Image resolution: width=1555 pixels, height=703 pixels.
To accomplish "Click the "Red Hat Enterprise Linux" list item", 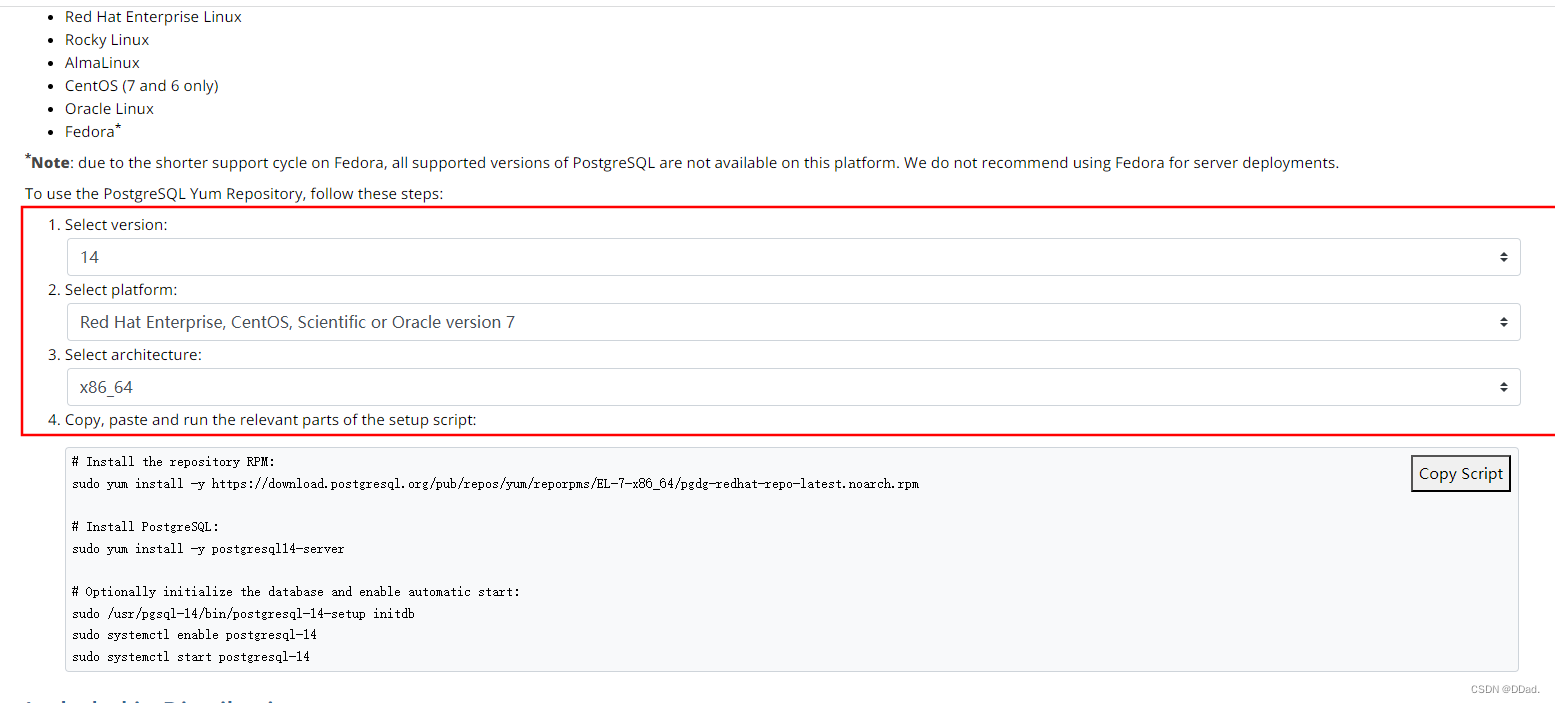I will click(153, 17).
